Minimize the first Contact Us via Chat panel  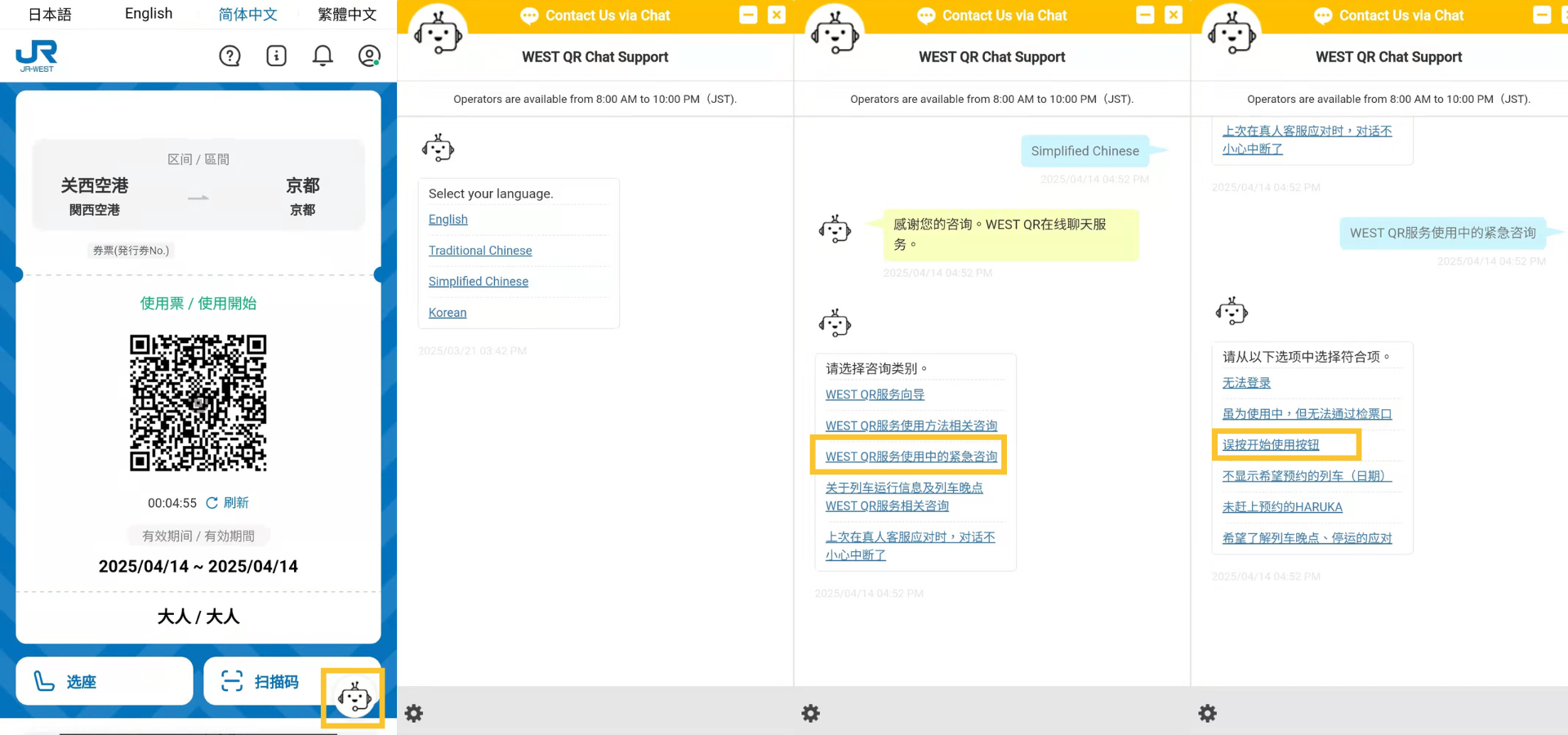[748, 15]
